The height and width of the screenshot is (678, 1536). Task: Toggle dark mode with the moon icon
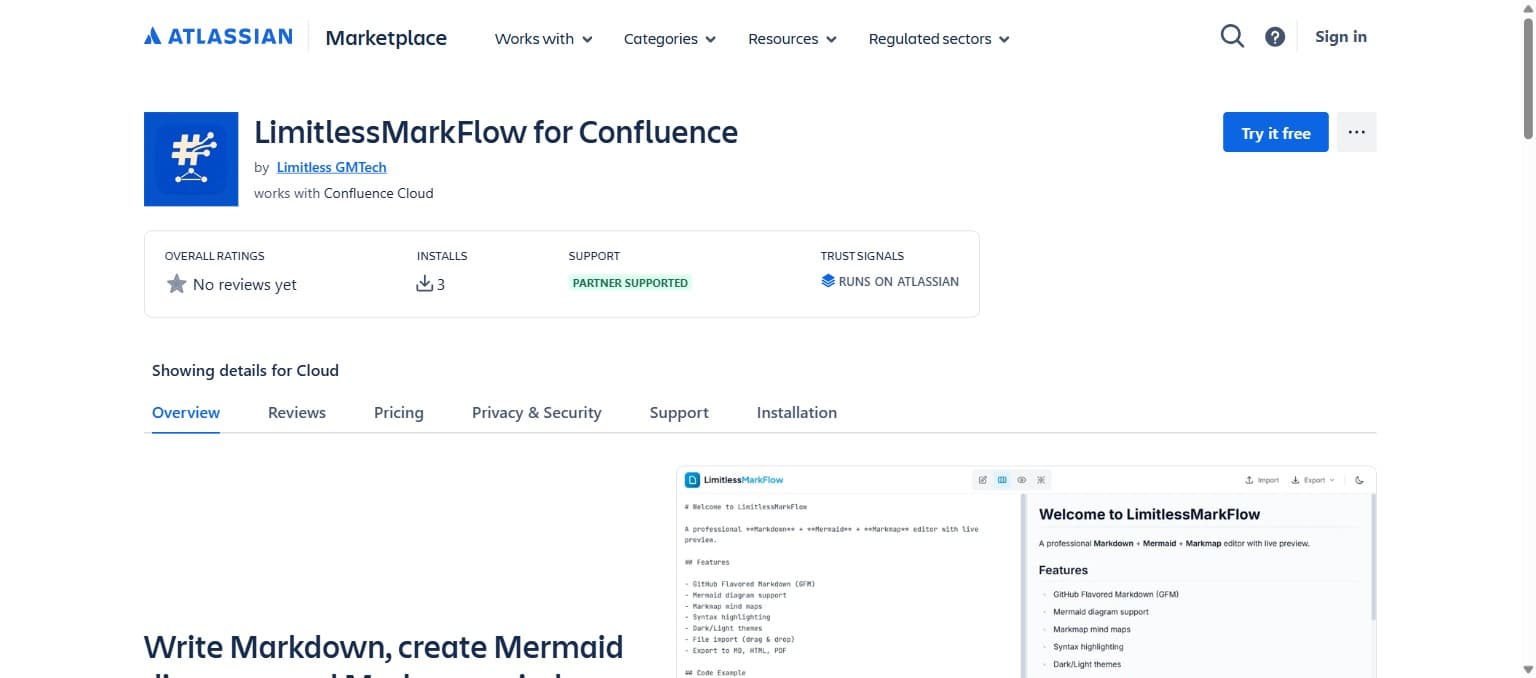[x=1359, y=480]
